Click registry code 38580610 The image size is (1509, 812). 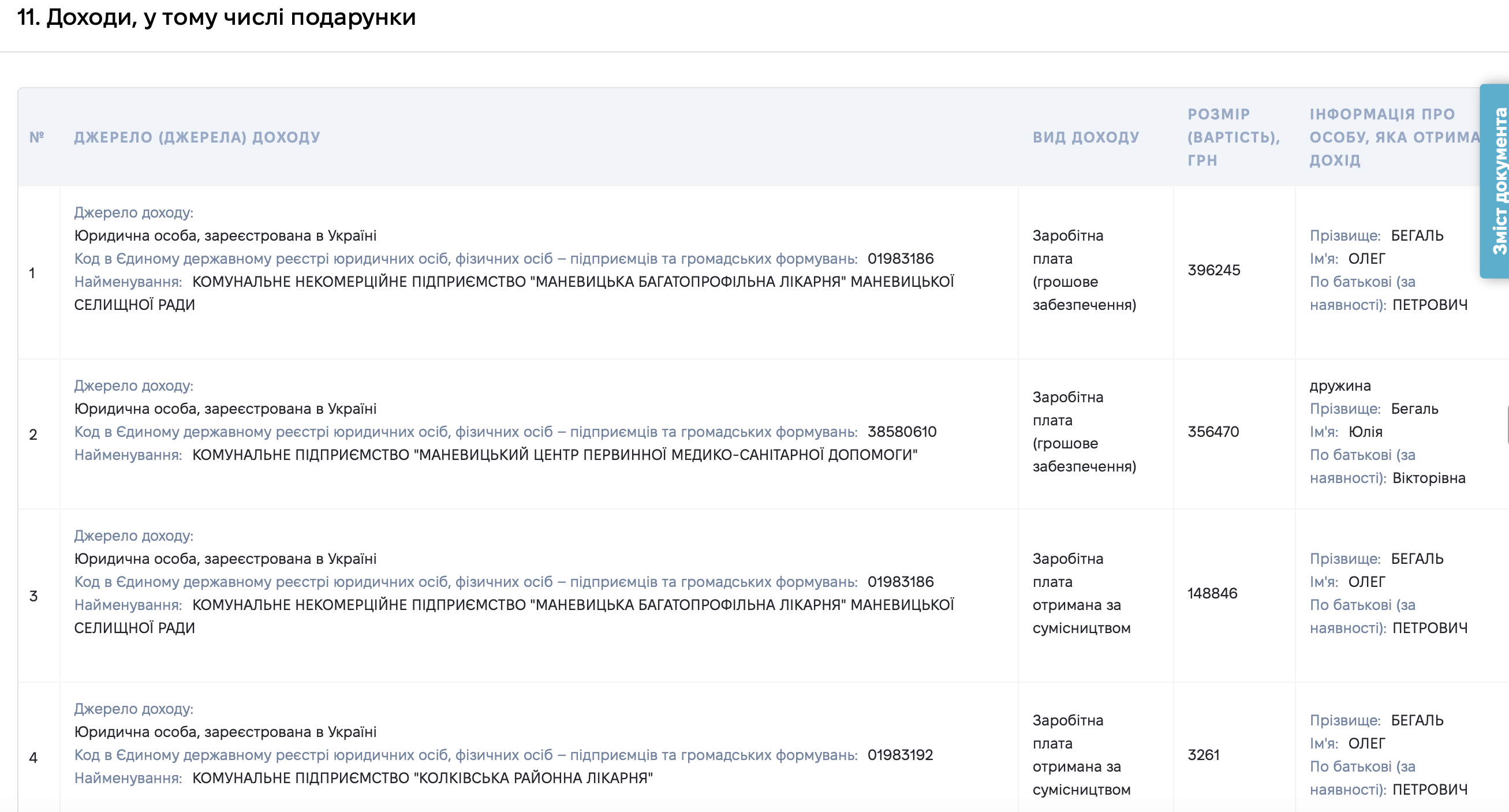(902, 432)
